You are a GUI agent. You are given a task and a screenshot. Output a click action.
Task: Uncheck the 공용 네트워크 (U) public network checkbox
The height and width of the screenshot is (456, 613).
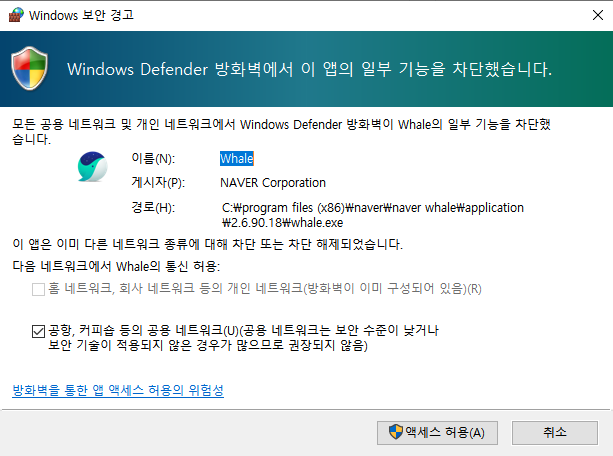pyautogui.click(x=38, y=331)
